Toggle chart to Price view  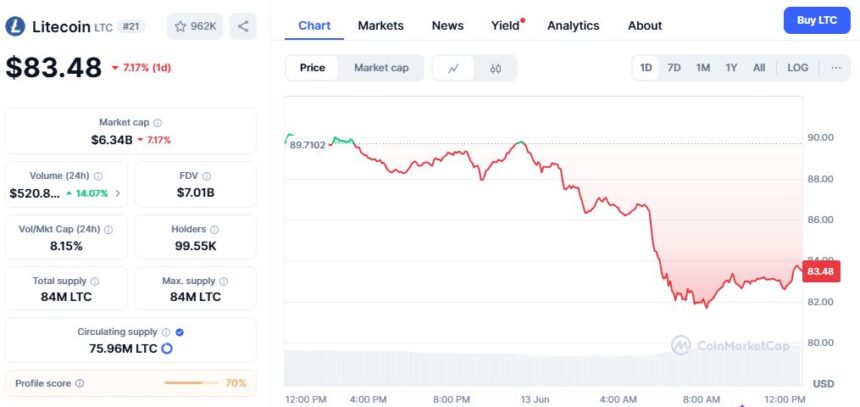click(312, 68)
